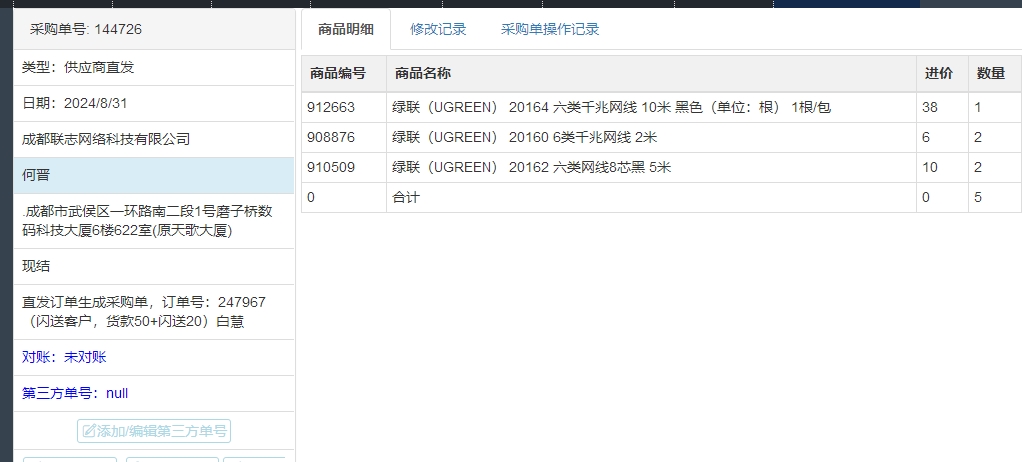Click the 商品编号 value 0 in the 合计 row
This screenshot has height=462, width=1022.
point(344,197)
